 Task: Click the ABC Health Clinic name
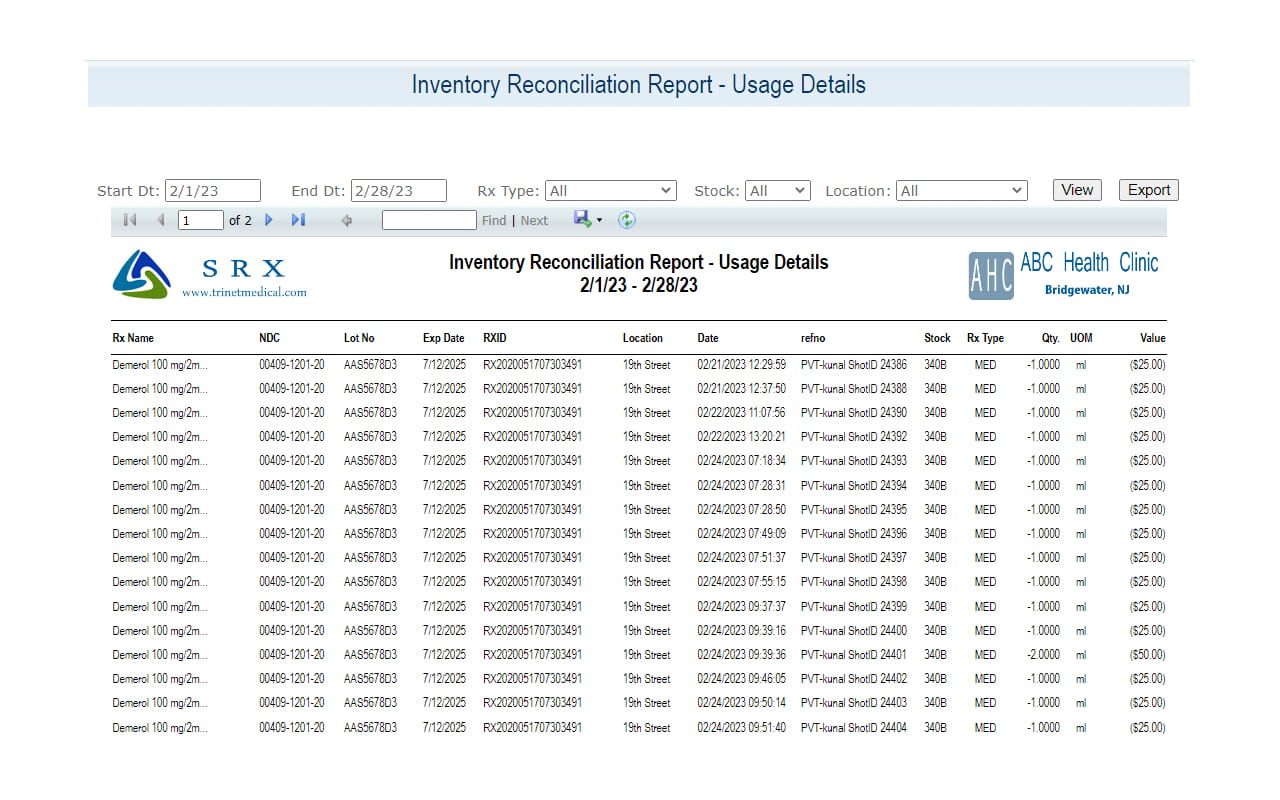click(x=1089, y=263)
